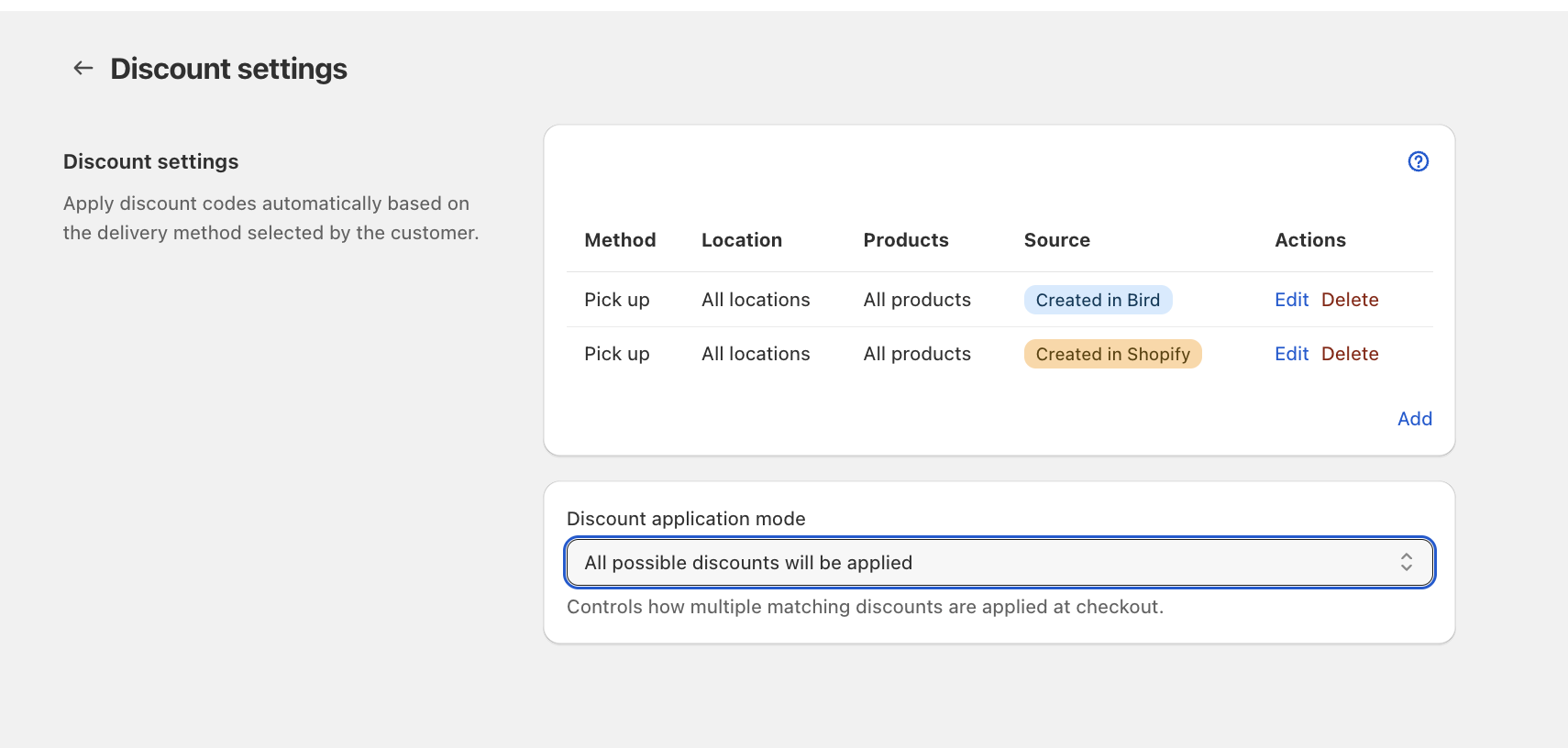The height and width of the screenshot is (748, 1568).
Task: Click the Discount application mode label
Action: pyautogui.click(x=686, y=519)
